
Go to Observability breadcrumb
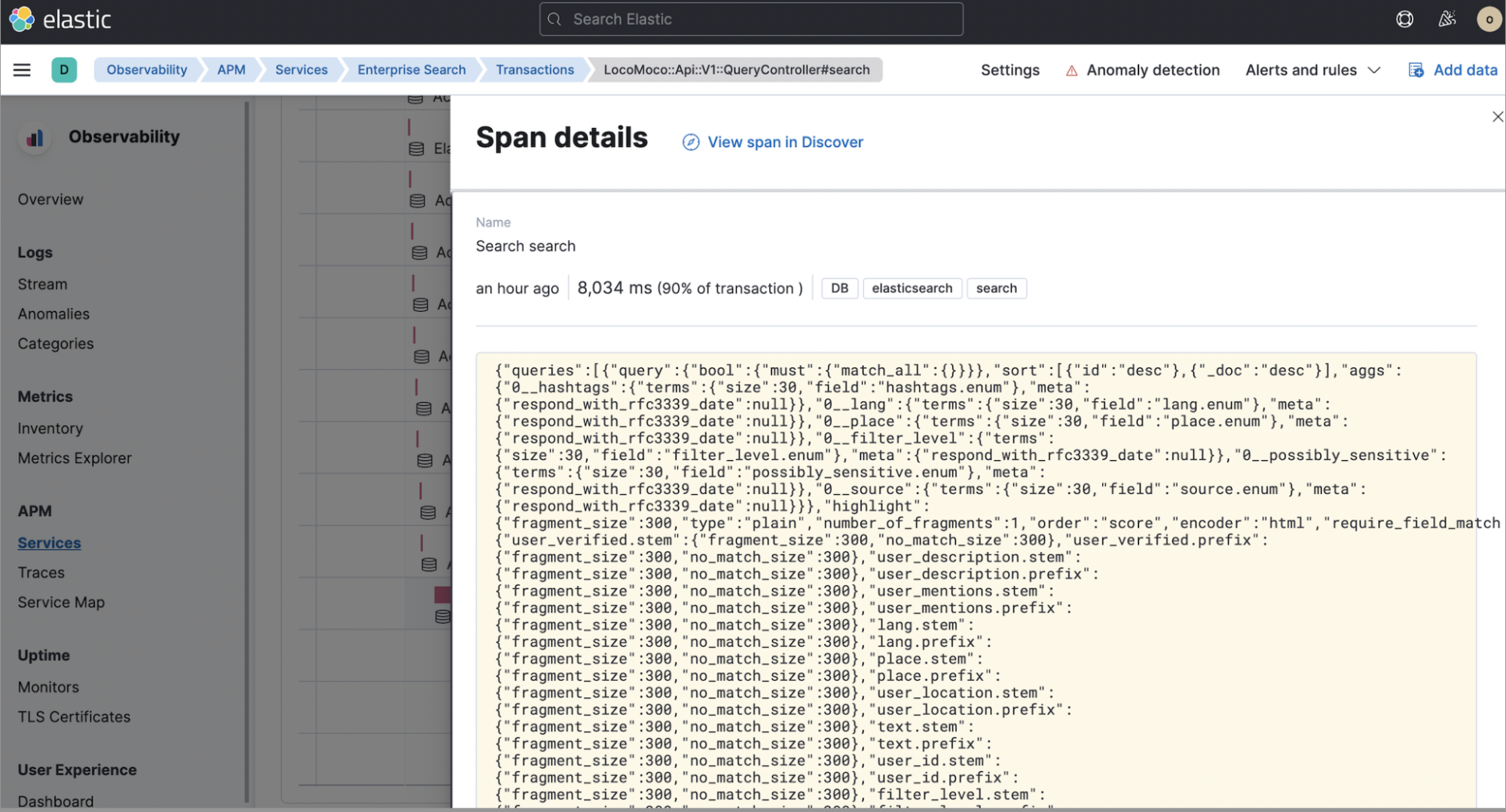147,70
